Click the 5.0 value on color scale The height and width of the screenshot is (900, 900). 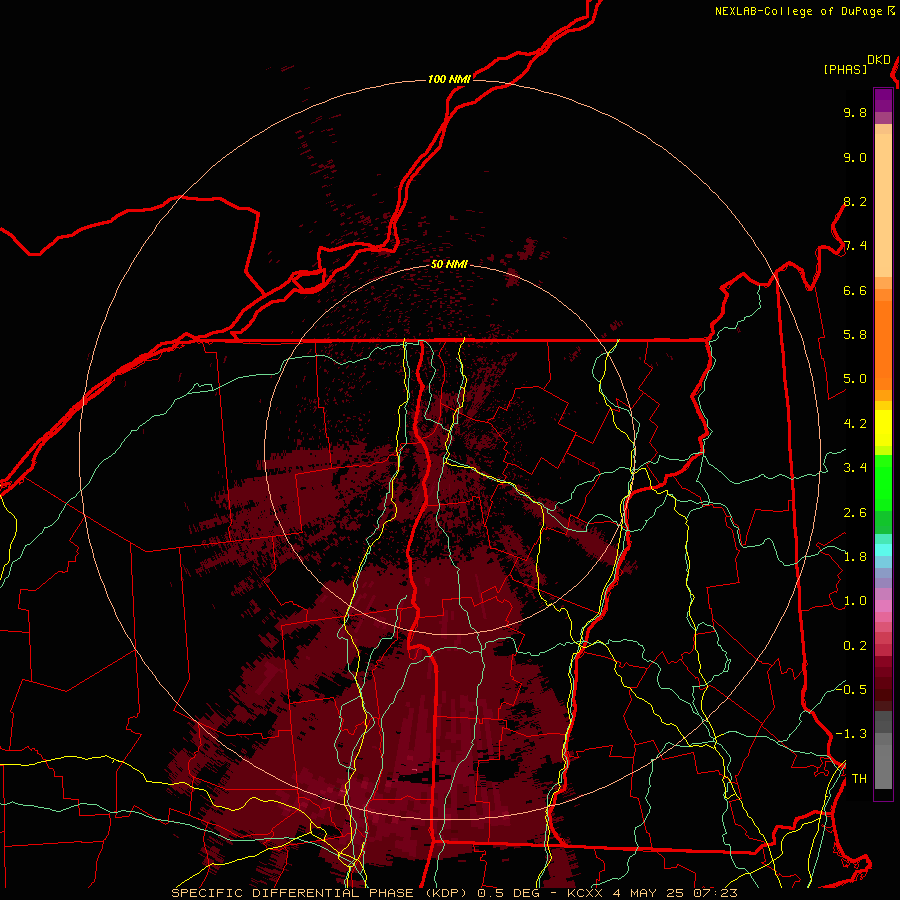855,379
